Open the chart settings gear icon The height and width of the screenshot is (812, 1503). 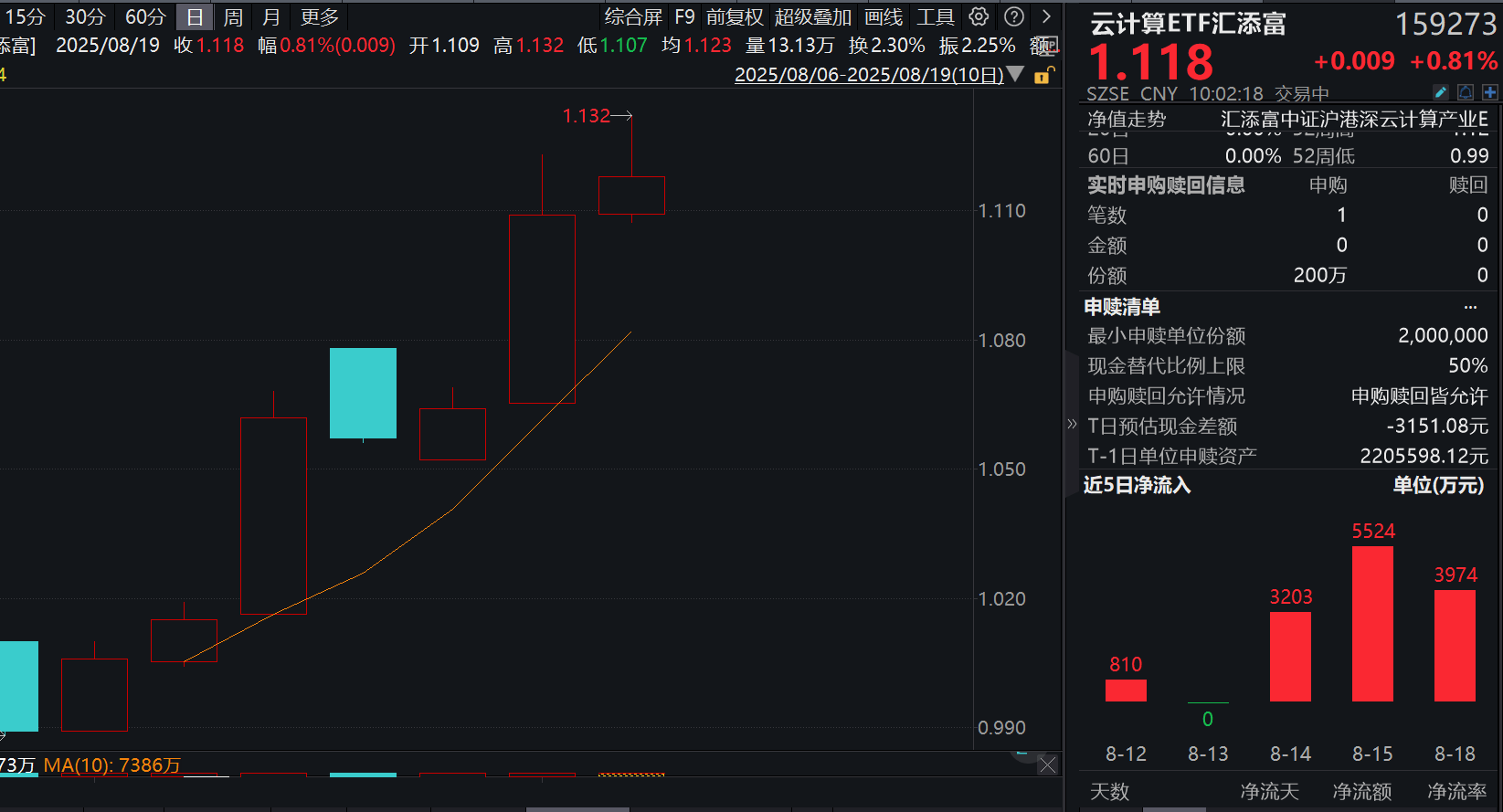point(979,16)
